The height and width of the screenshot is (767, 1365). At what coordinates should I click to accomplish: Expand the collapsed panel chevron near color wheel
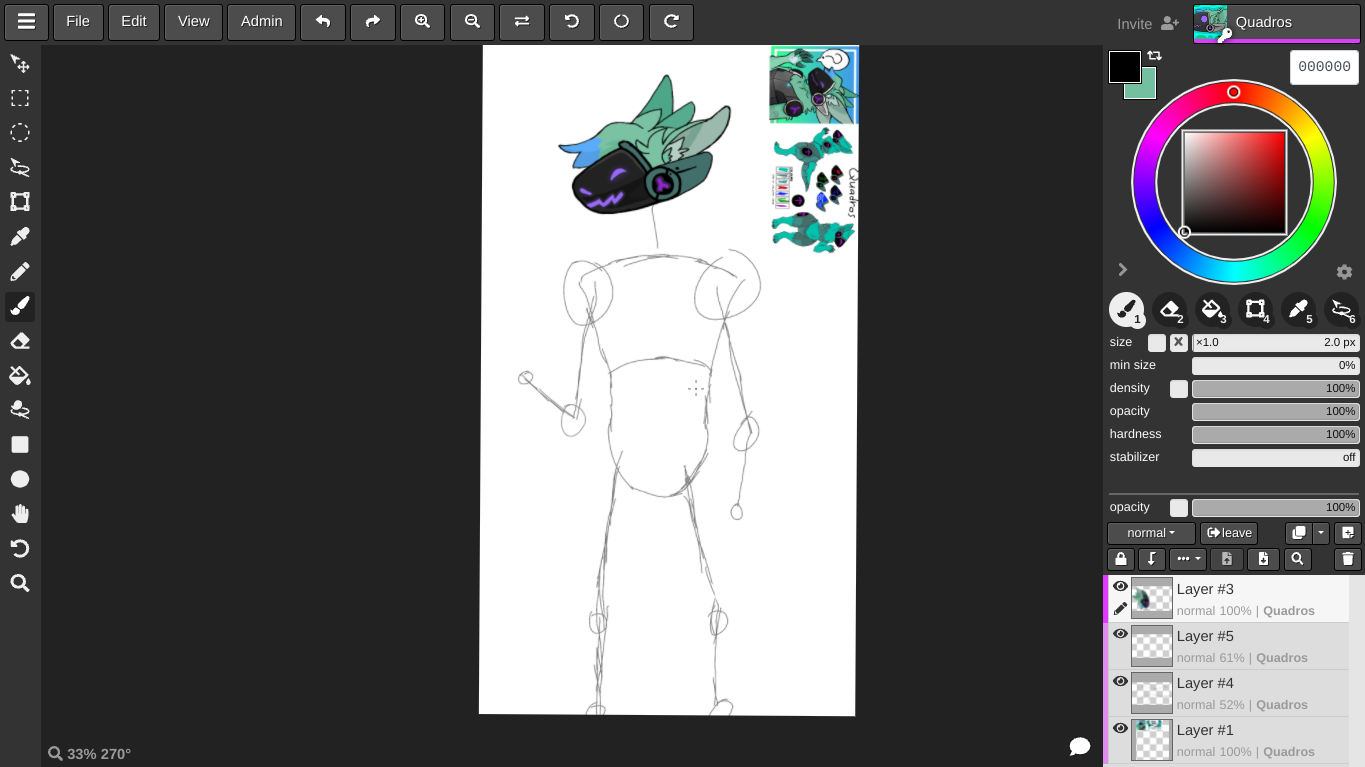click(1122, 270)
